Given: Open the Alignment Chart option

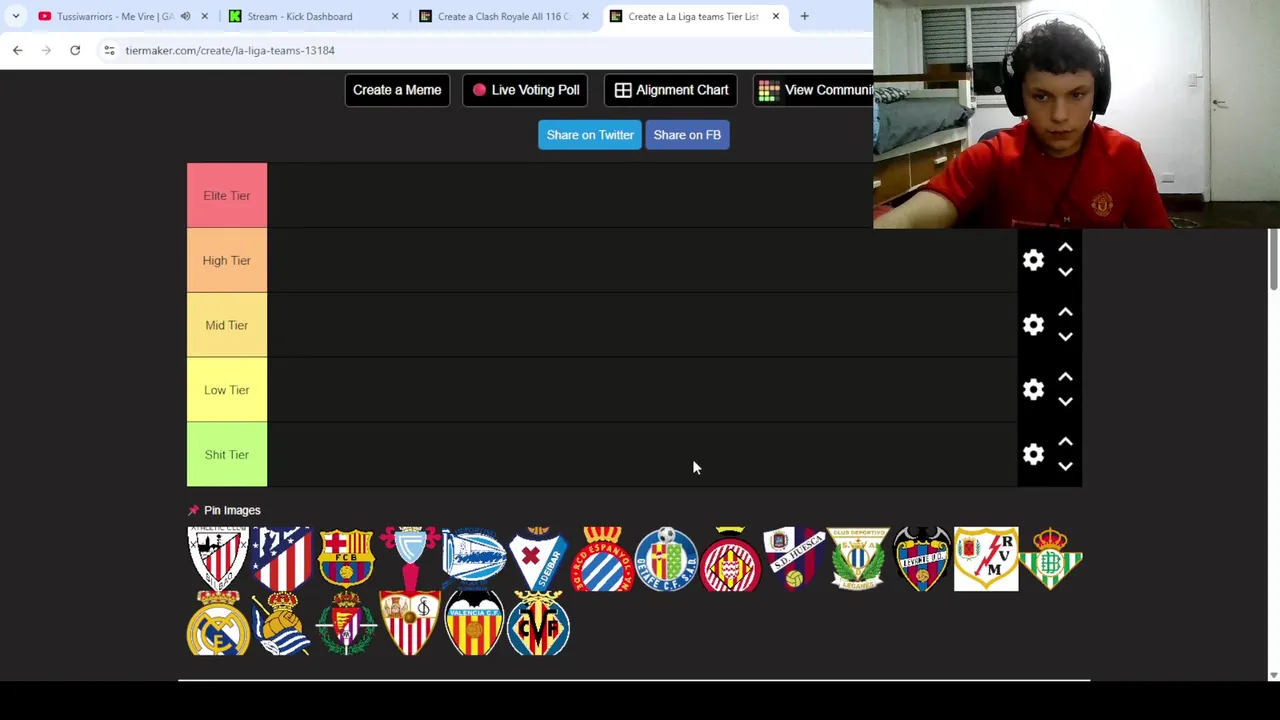Looking at the screenshot, I should (671, 90).
